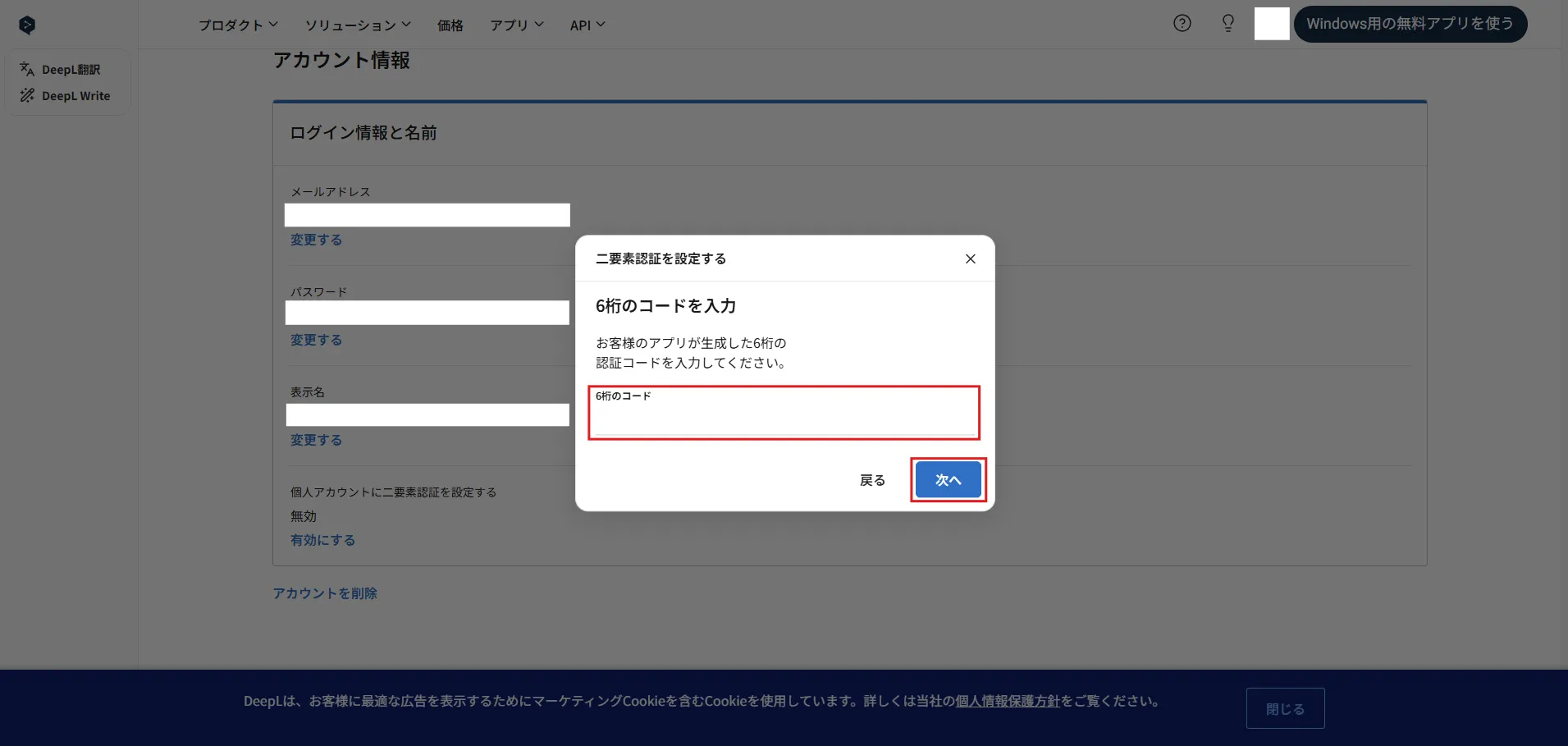Viewport: 1568px width, 746px height.
Task: Open DeepL Write in the sidebar
Action: point(65,96)
